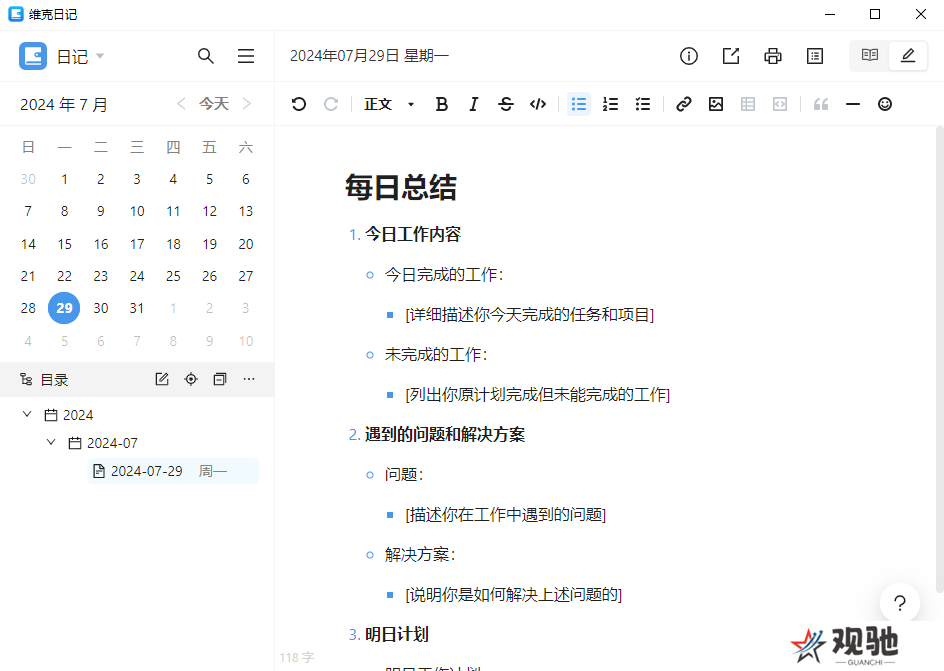Select July 31 in the calendar
This screenshot has height=671, width=944.
point(137,308)
